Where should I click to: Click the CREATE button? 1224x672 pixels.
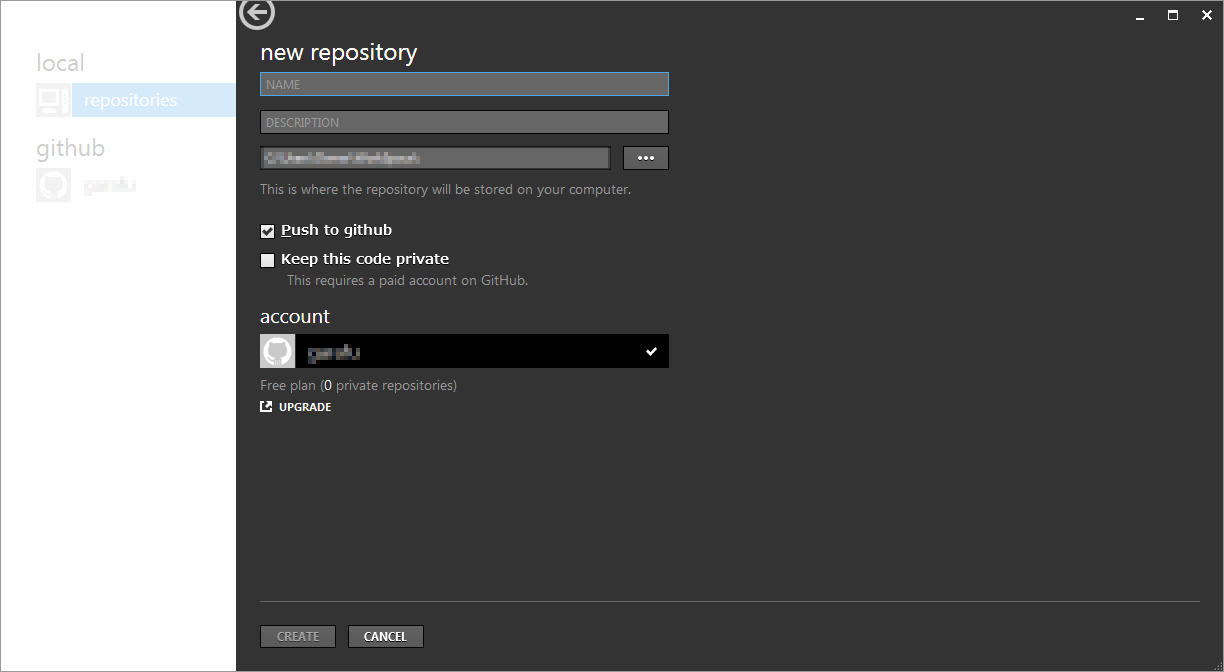[298, 636]
